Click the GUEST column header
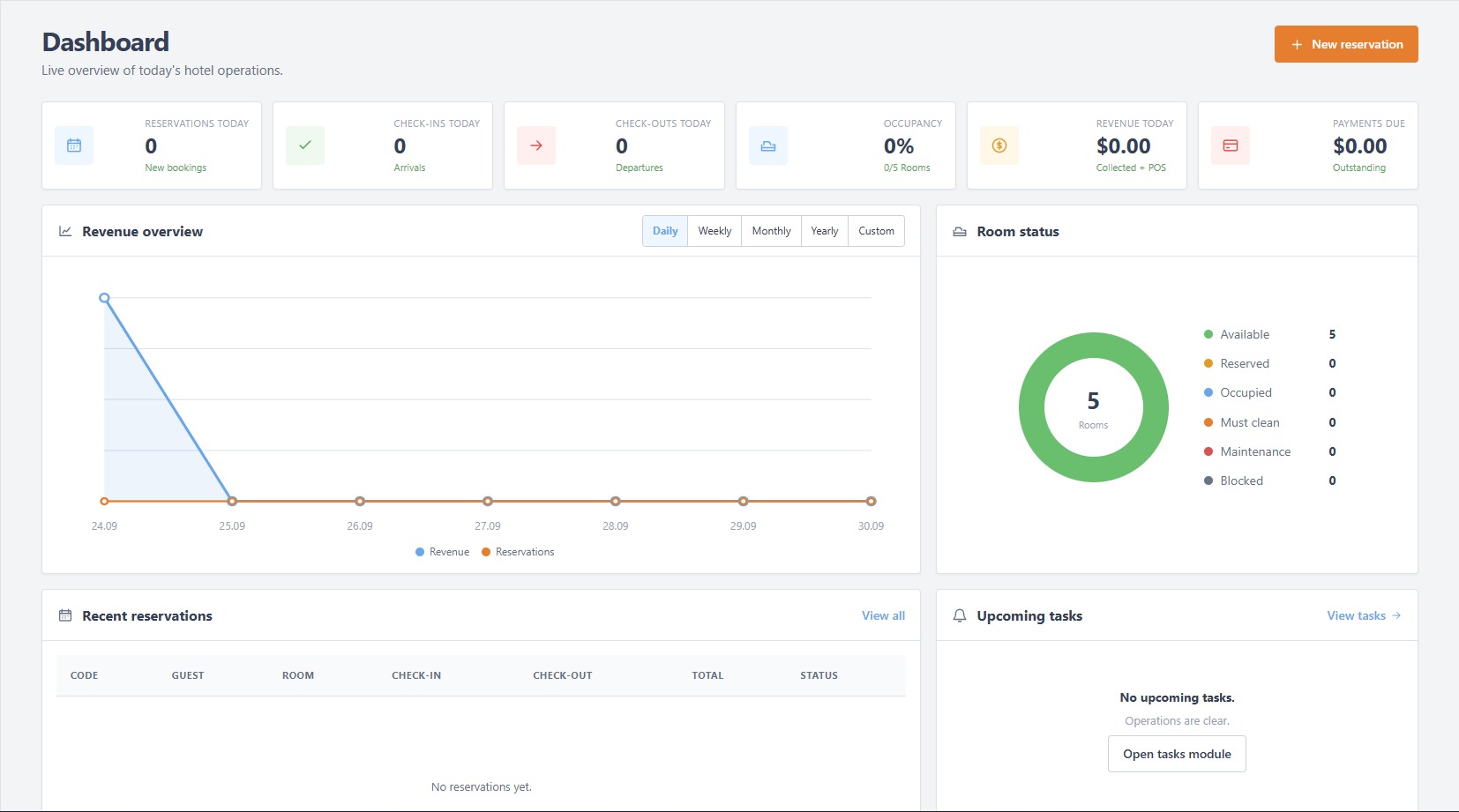 pyautogui.click(x=188, y=675)
